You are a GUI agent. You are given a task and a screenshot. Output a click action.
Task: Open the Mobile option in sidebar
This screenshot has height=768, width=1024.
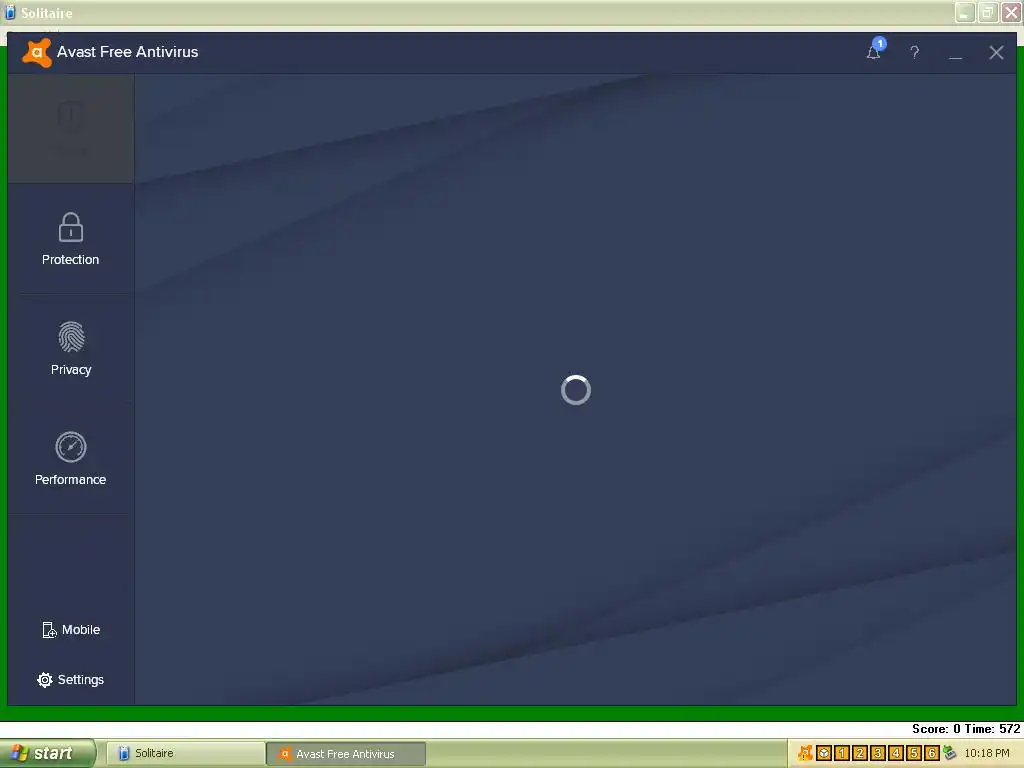click(71, 630)
